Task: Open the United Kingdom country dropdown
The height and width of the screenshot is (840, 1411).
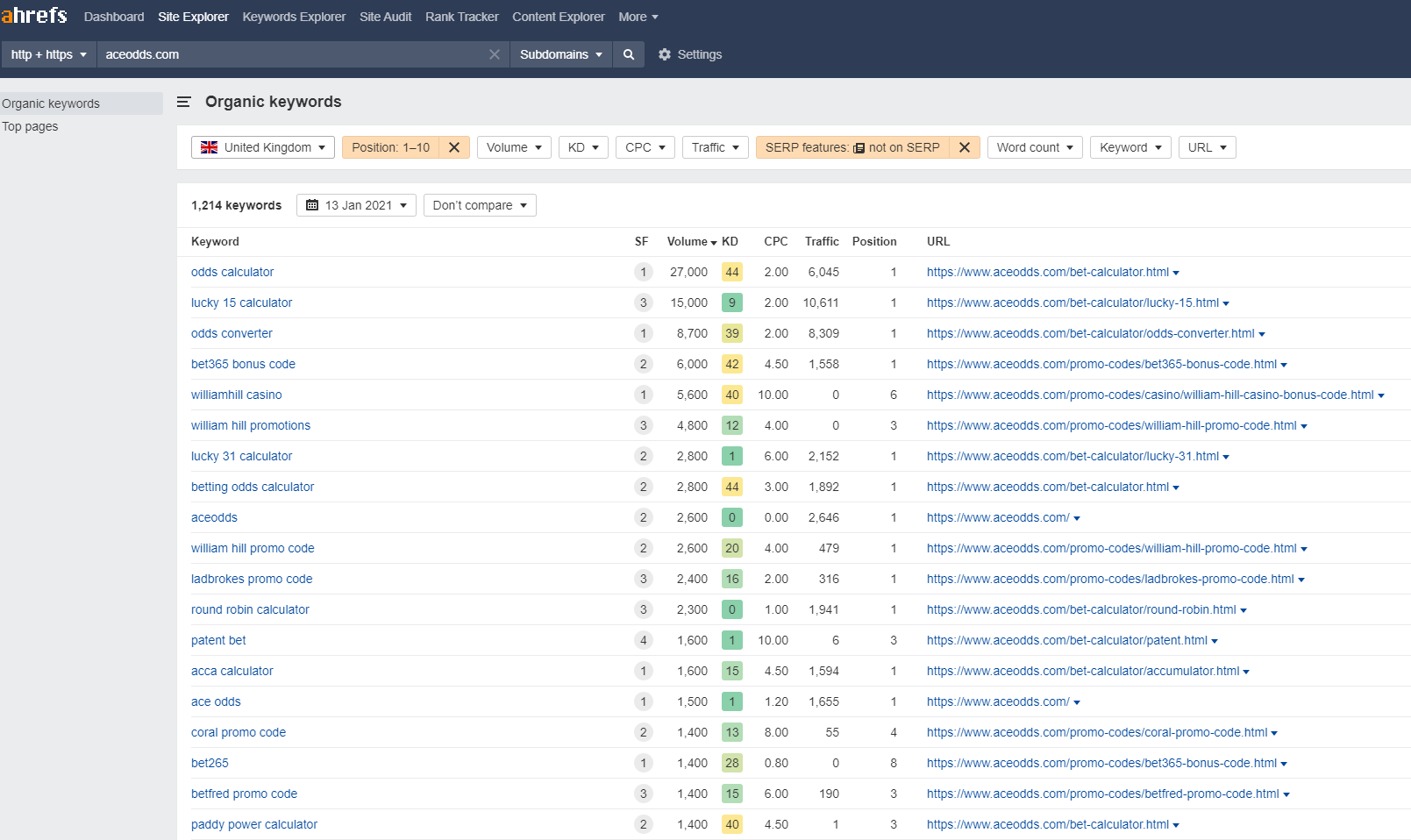Action: (x=263, y=147)
